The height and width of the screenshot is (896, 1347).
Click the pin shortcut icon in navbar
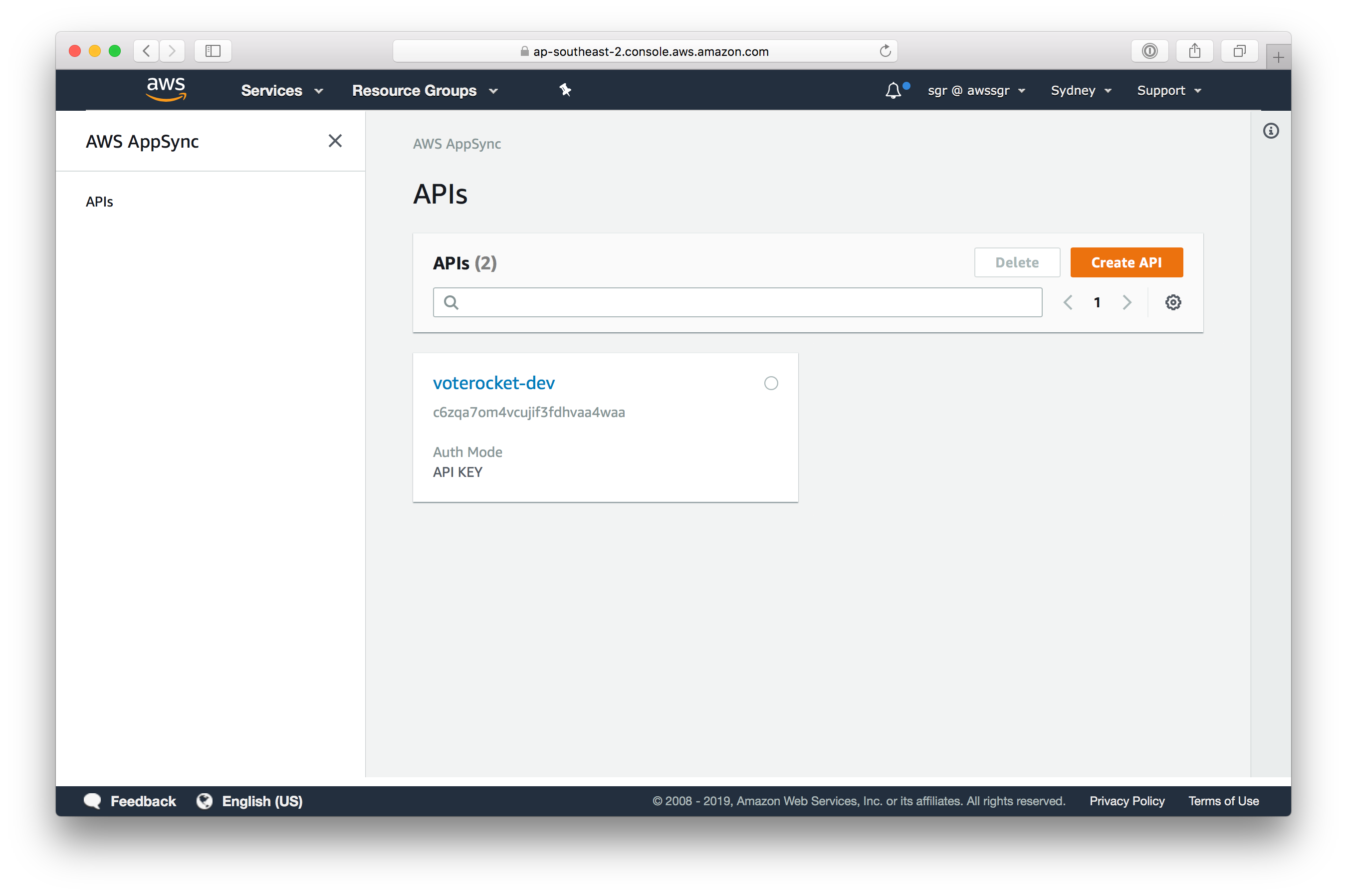[565, 90]
